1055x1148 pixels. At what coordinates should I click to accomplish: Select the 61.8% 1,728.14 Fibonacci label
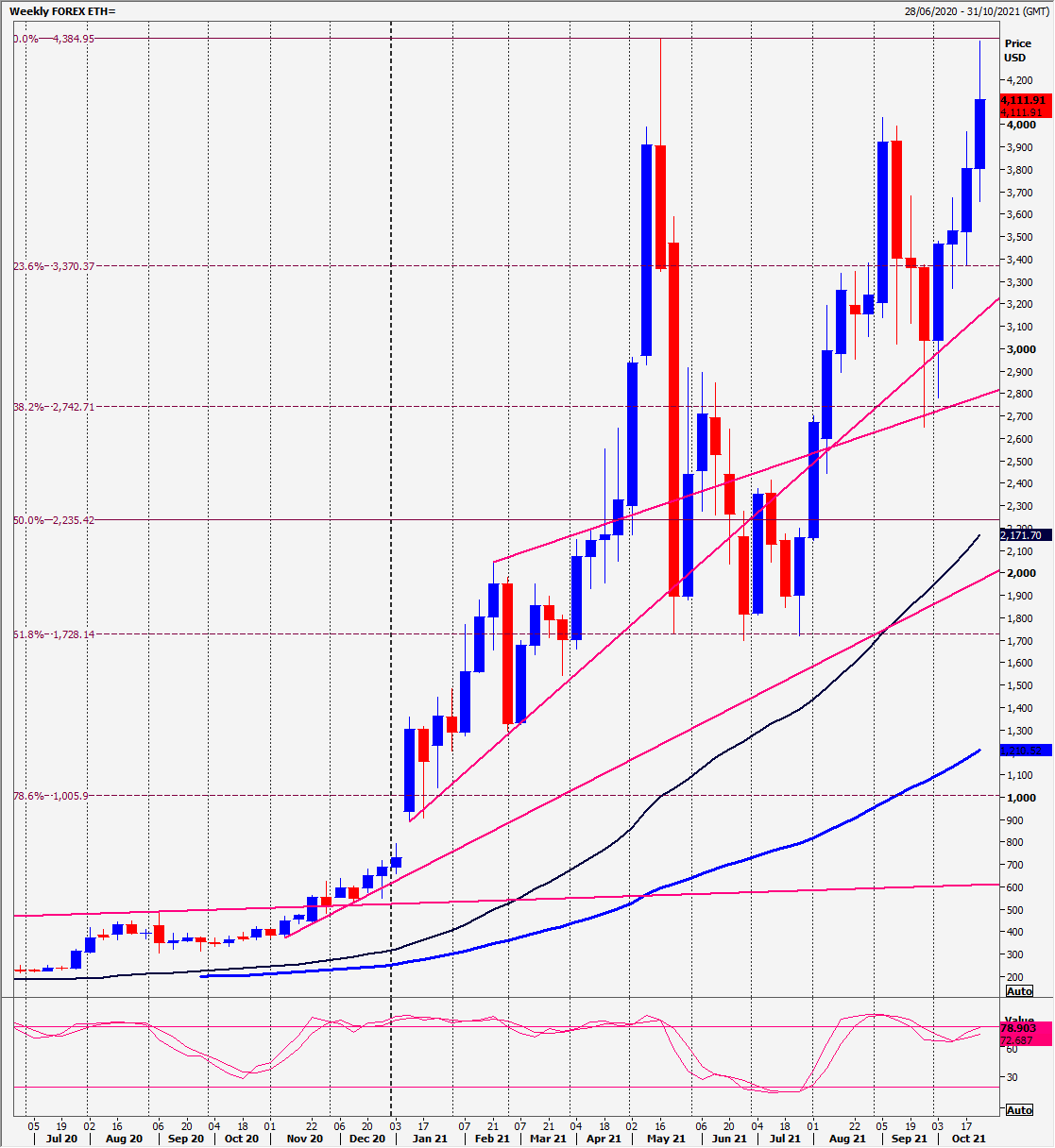pos(54,634)
